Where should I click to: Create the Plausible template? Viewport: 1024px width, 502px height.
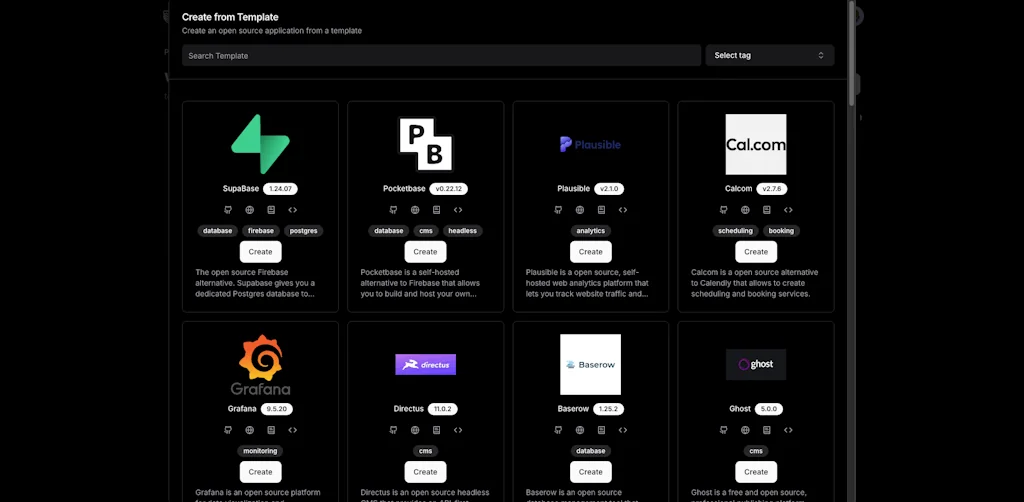click(x=590, y=252)
